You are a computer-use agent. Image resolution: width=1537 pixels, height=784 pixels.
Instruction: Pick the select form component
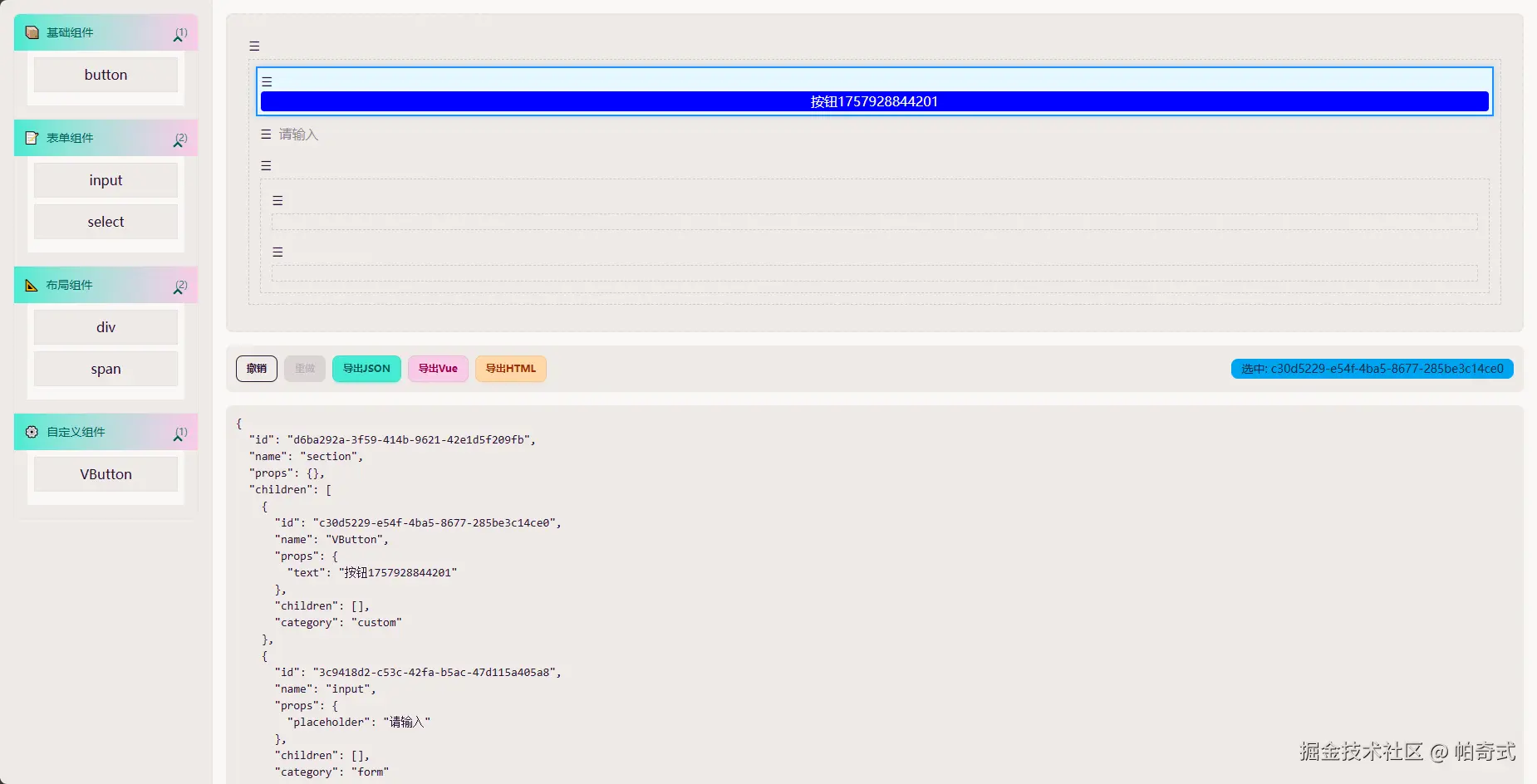tap(106, 223)
